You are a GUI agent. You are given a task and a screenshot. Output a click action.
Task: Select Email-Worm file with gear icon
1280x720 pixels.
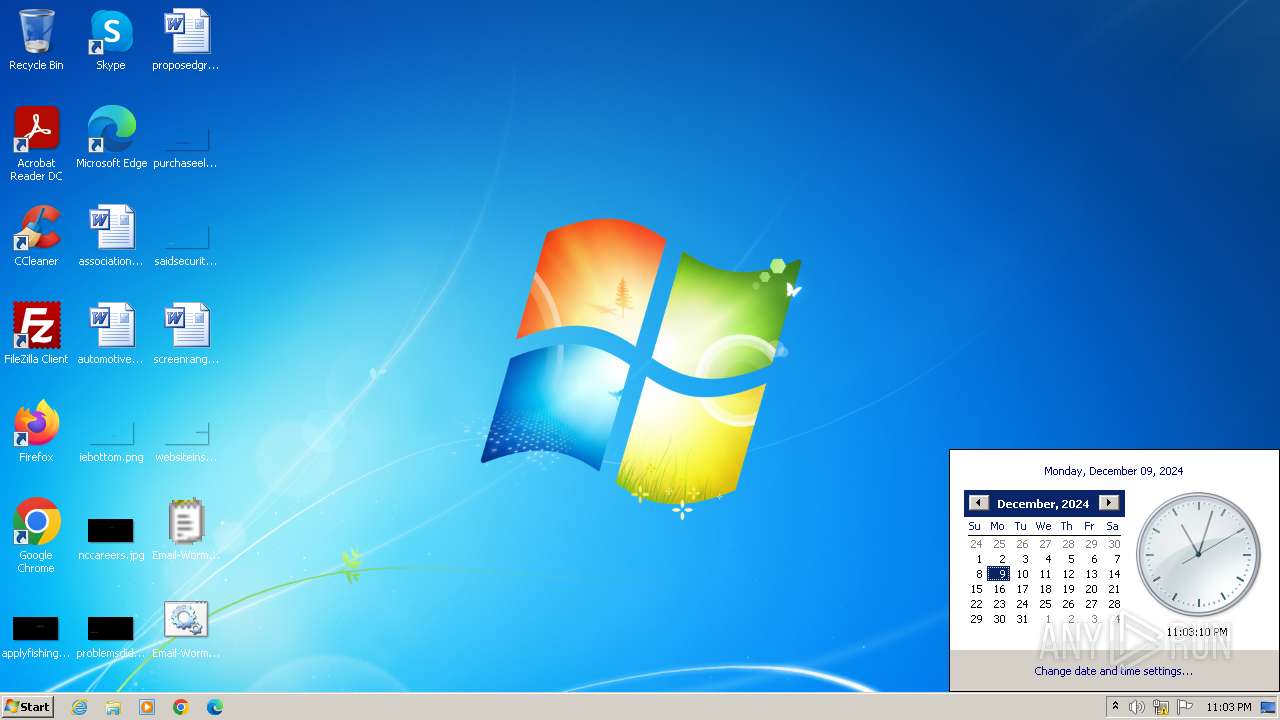click(186, 628)
